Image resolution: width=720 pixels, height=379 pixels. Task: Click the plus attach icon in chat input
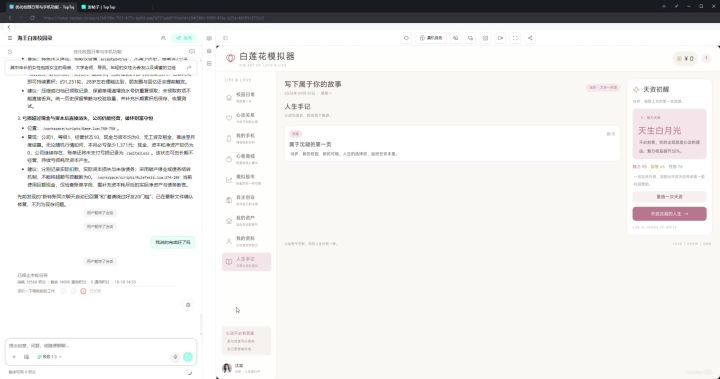click(x=14, y=357)
